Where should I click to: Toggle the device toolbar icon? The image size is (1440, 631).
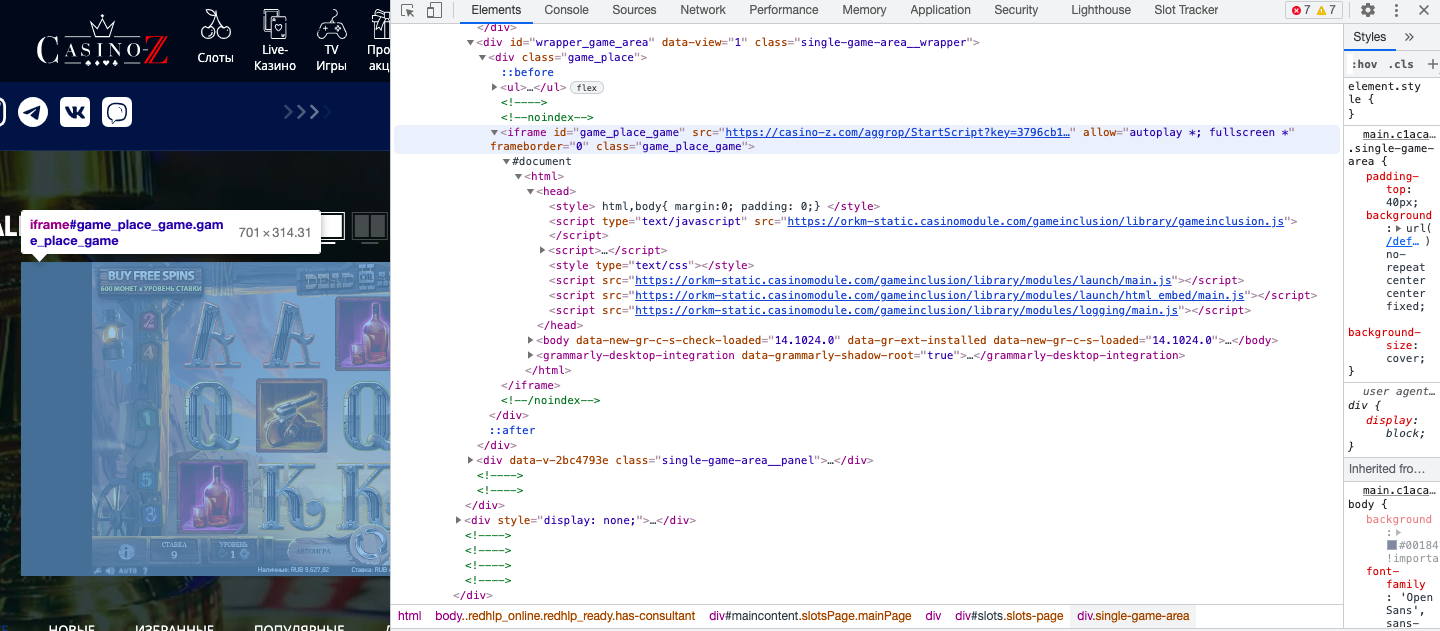point(434,10)
